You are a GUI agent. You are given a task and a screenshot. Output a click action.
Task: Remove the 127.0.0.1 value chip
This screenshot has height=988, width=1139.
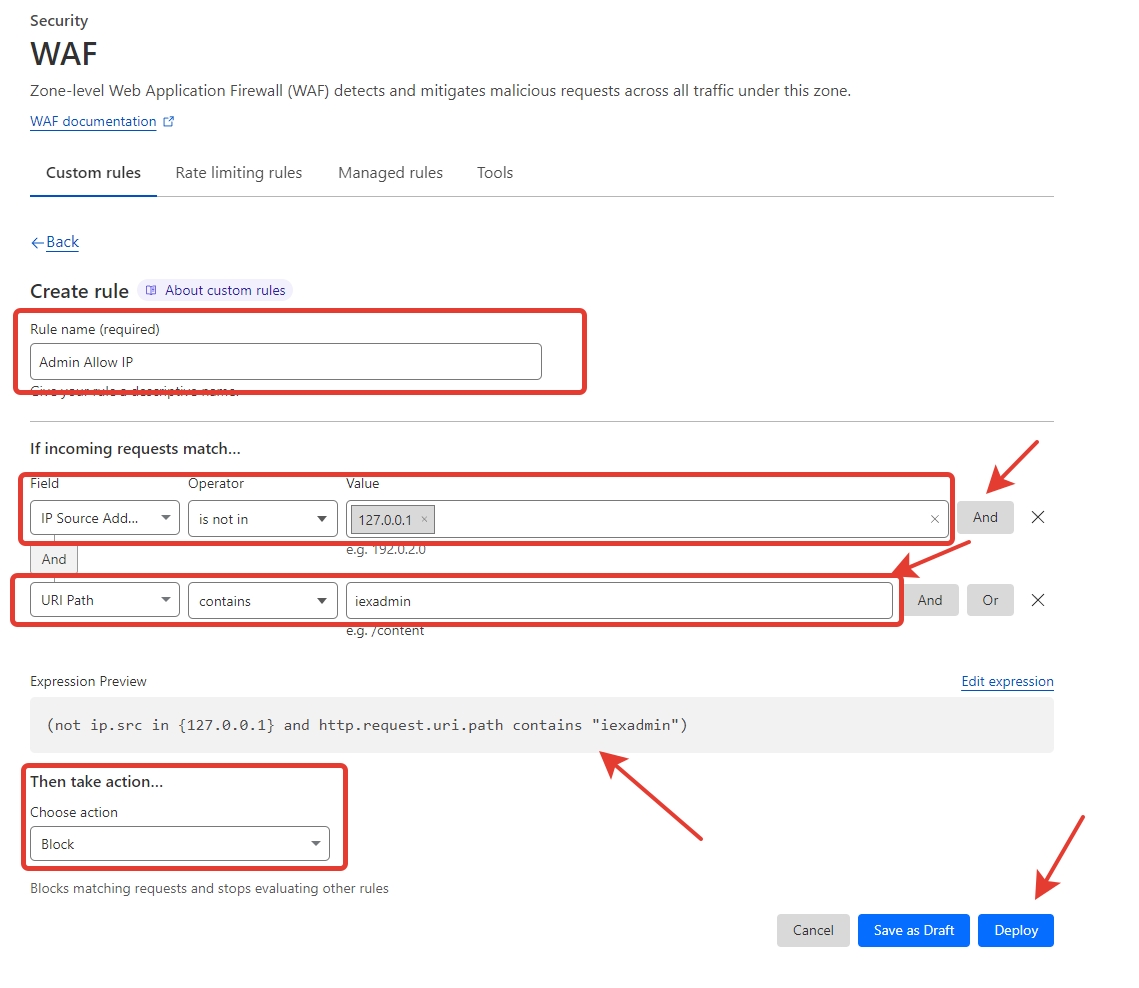pyautogui.click(x=424, y=519)
